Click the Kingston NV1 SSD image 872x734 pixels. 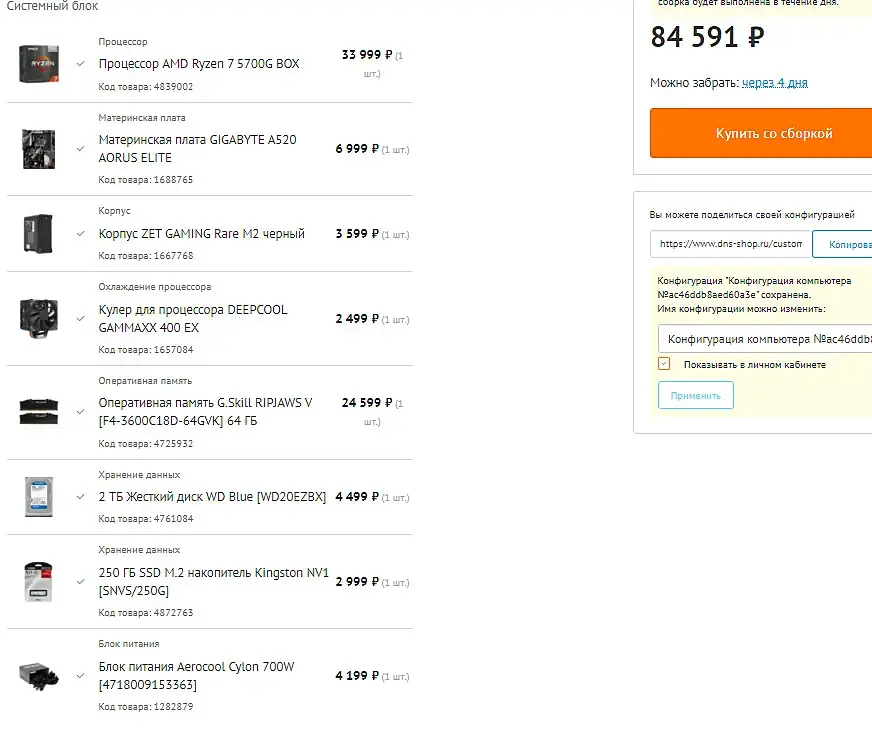[x=39, y=581]
